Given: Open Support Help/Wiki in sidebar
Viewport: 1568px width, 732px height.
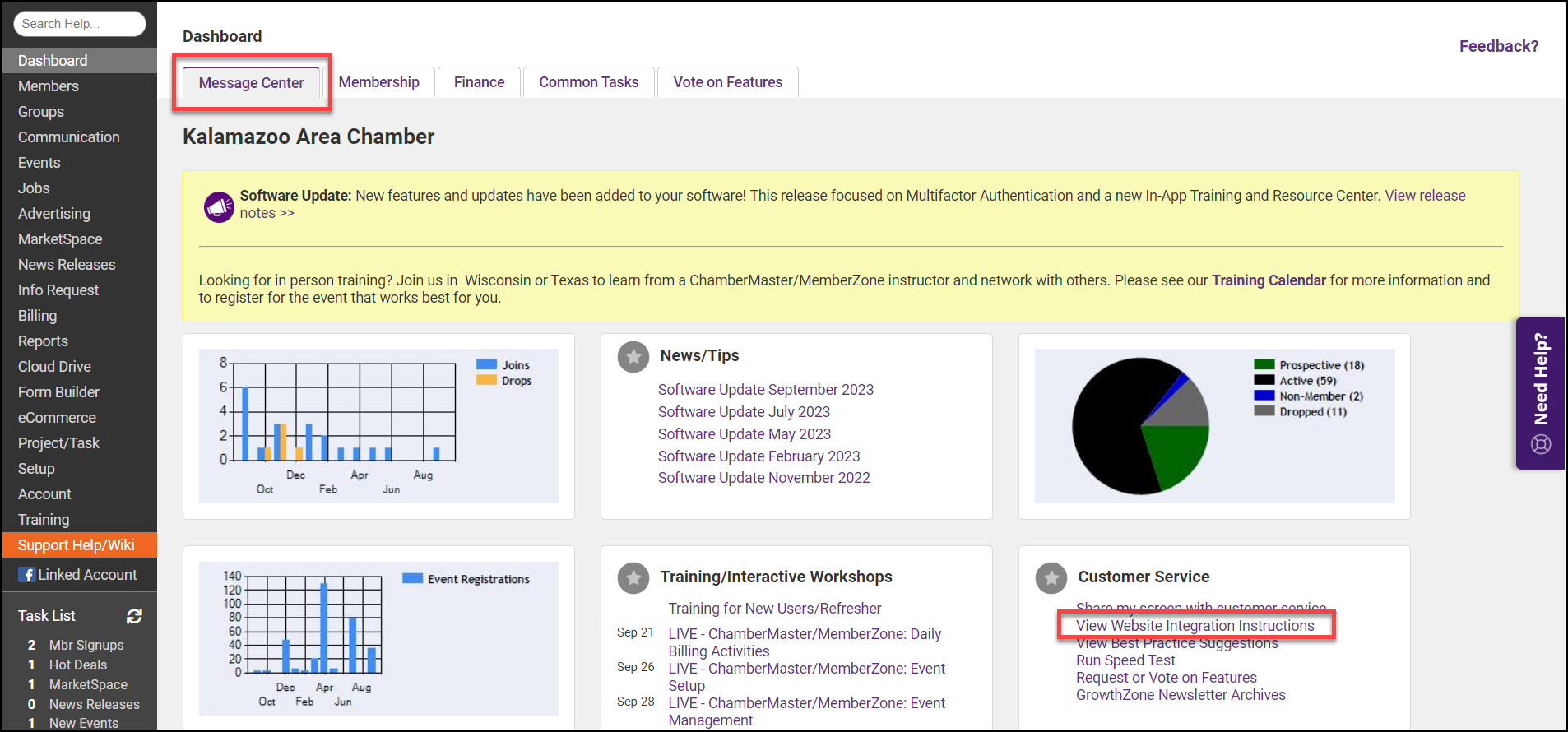Looking at the screenshot, I should point(76,545).
